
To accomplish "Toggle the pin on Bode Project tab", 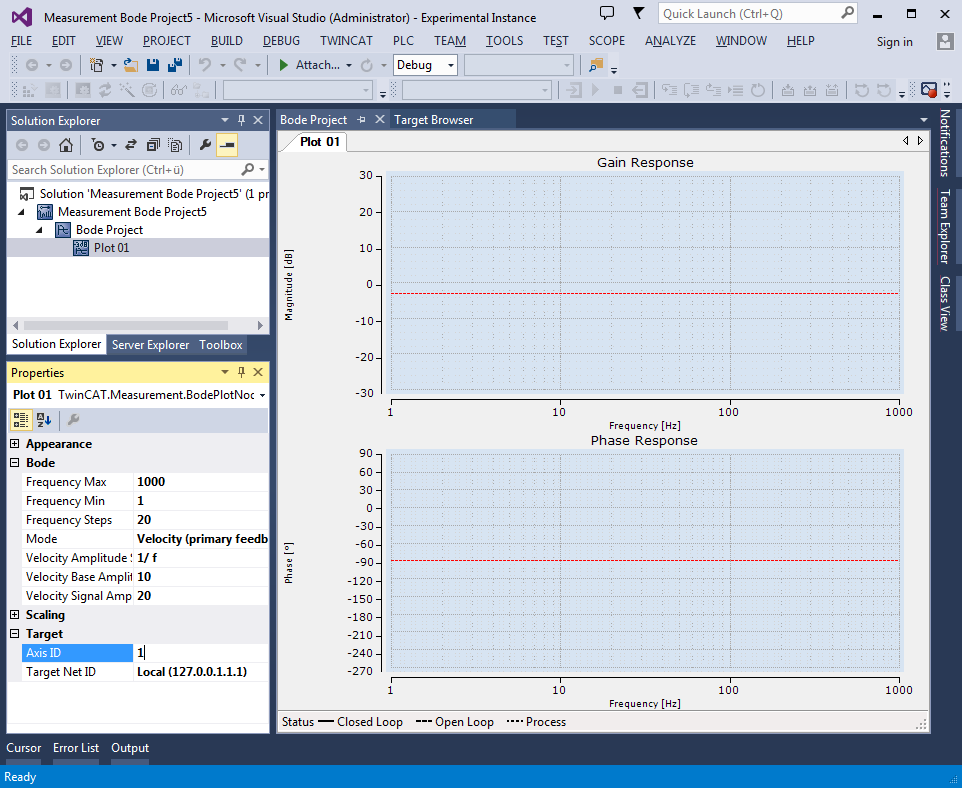I will click(361, 120).
